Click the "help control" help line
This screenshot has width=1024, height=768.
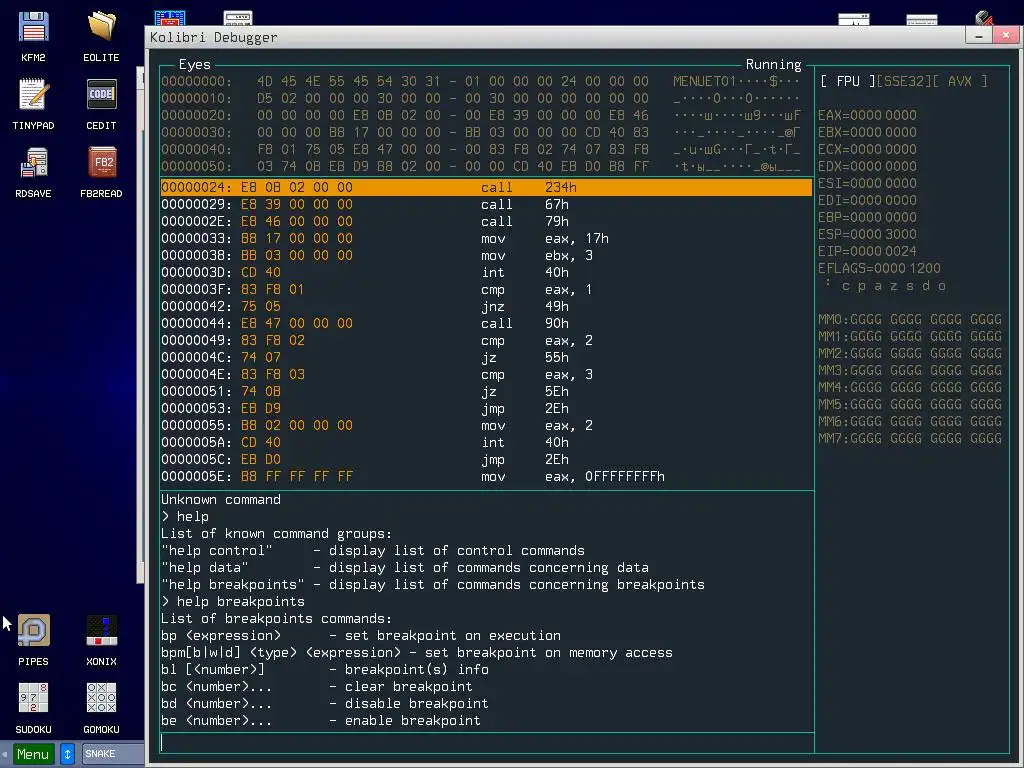click(x=373, y=551)
